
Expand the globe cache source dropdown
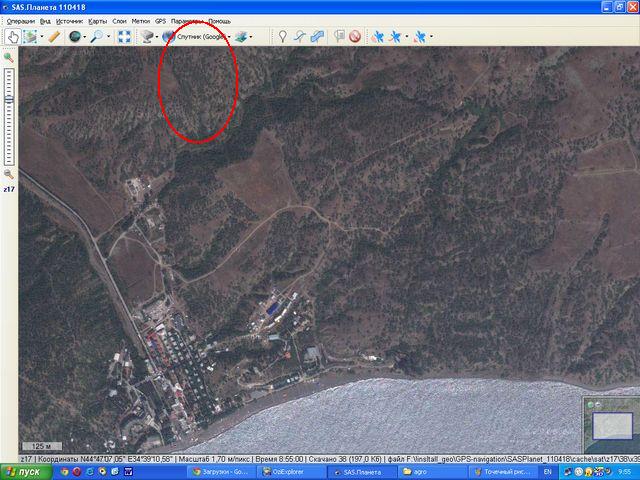tap(85, 37)
